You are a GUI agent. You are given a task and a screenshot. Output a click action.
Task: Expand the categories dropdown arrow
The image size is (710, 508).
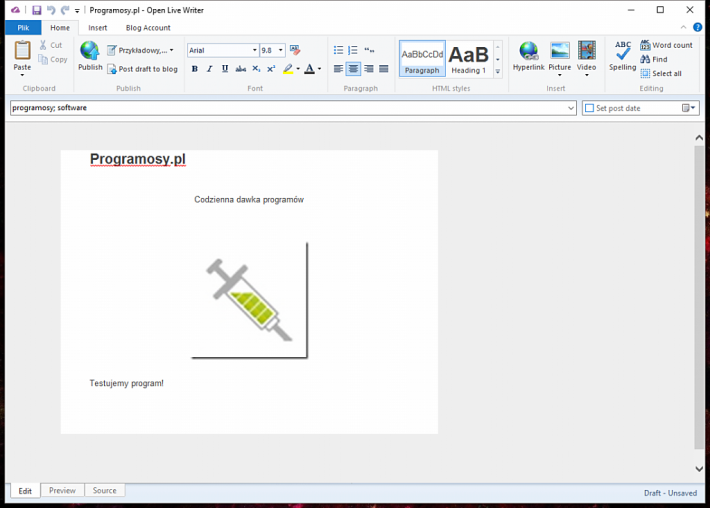click(571, 108)
